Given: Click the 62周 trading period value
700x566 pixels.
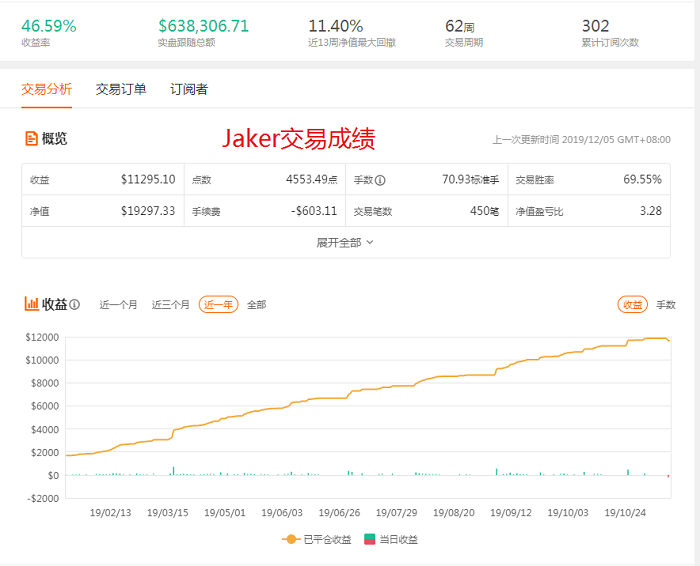Looking at the screenshot, I should (x=460, y=26).
